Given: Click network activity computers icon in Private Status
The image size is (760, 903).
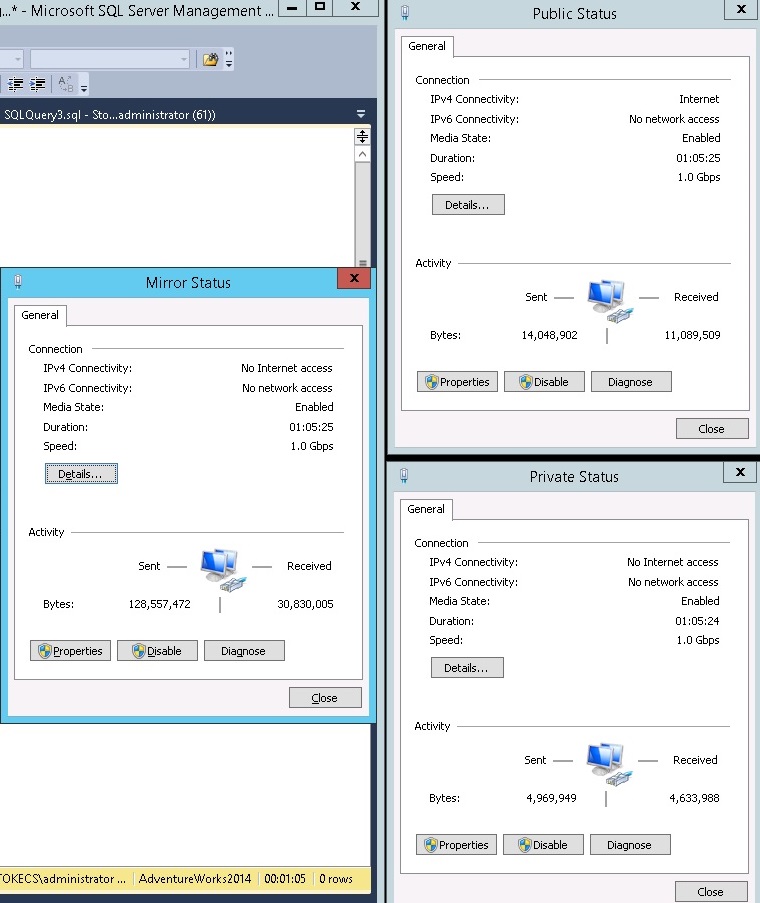Looking at the screenshot, I should pos(609,763).
